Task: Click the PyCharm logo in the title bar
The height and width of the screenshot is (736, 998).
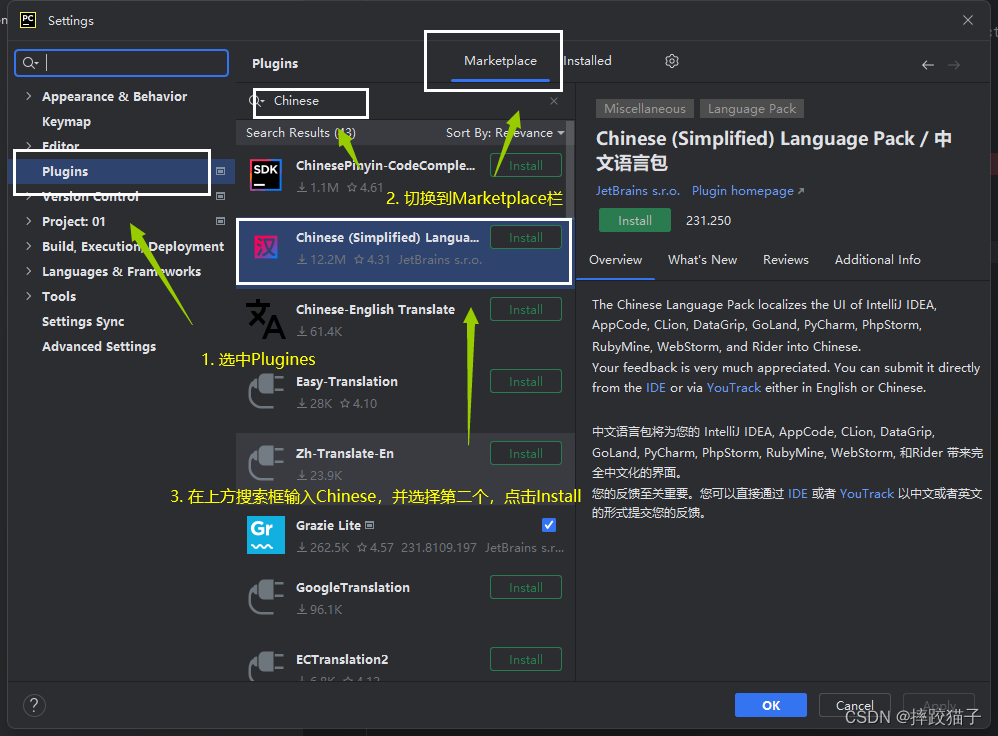Action: click(28, 20)
